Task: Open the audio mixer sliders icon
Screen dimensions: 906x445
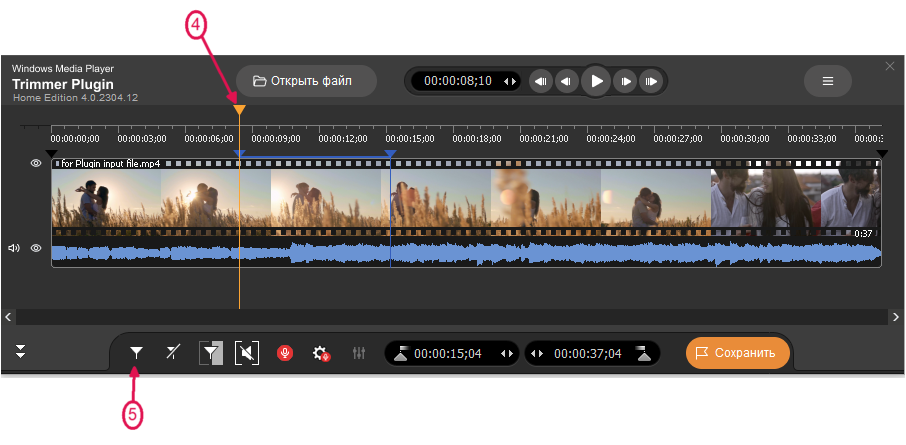Action: click(359, 353)
